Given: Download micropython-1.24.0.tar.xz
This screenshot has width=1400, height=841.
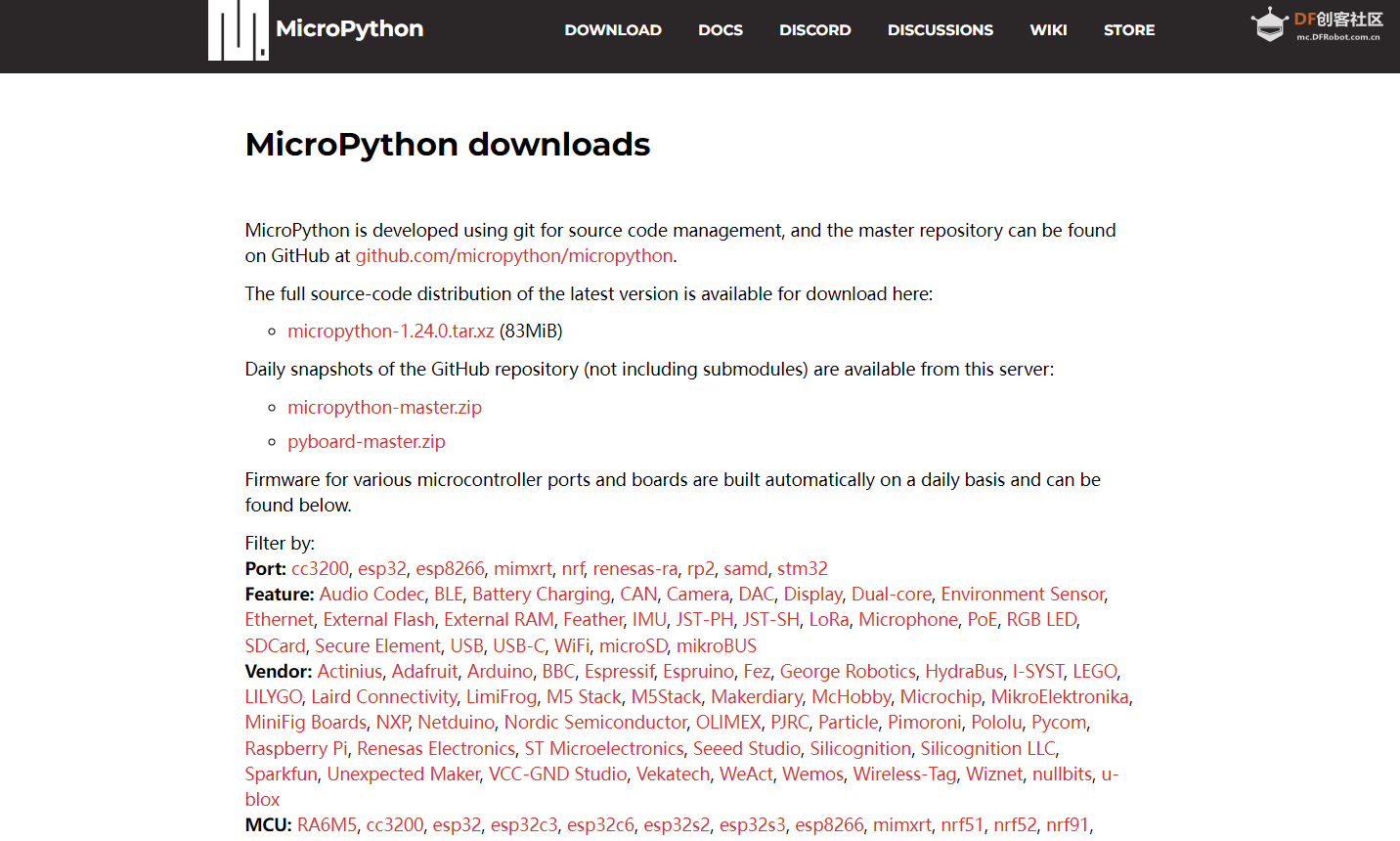Looking at the screenshot, I should tap(391, 332).
